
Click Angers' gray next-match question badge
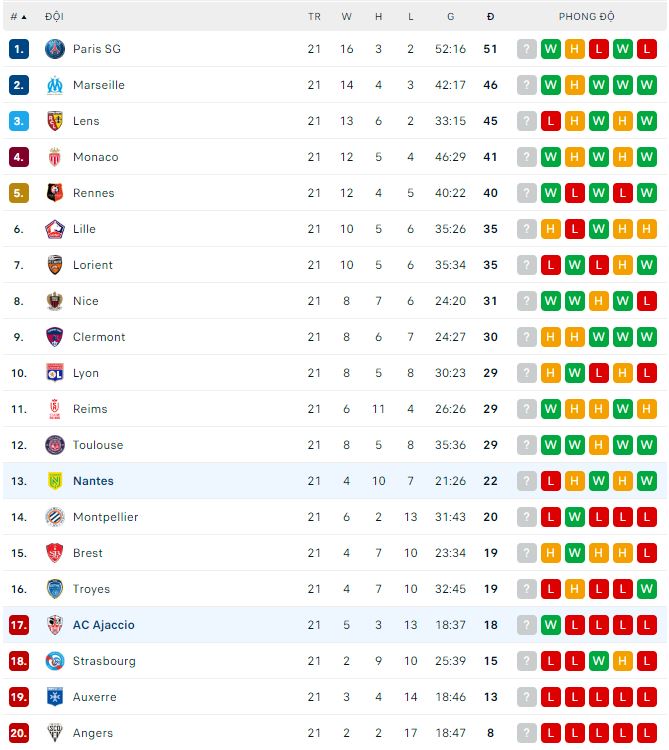point(527,733)
